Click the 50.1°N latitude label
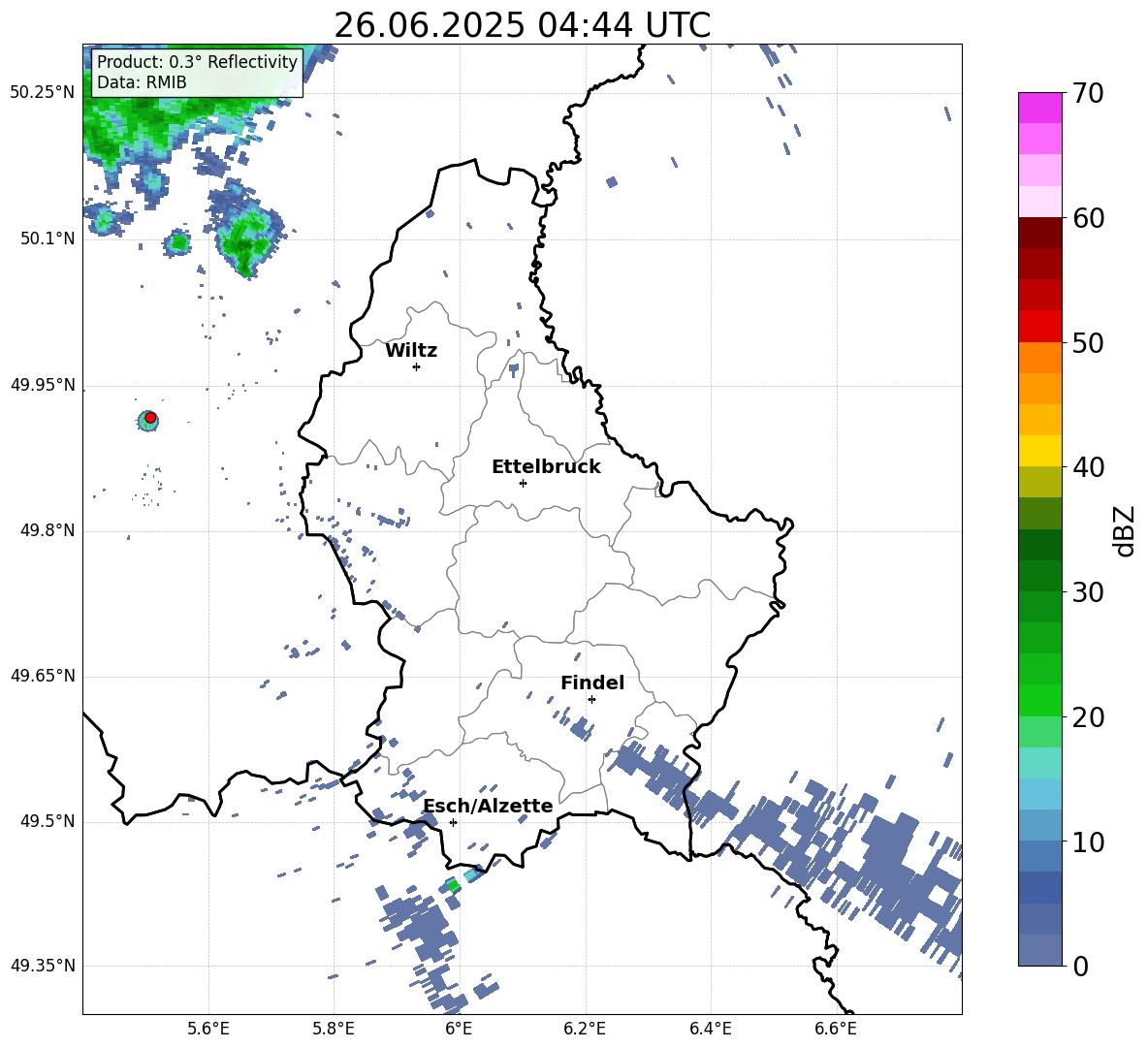Viewport: 1148px width, 1048px height. pyautogui.click(x=48, y=238)
